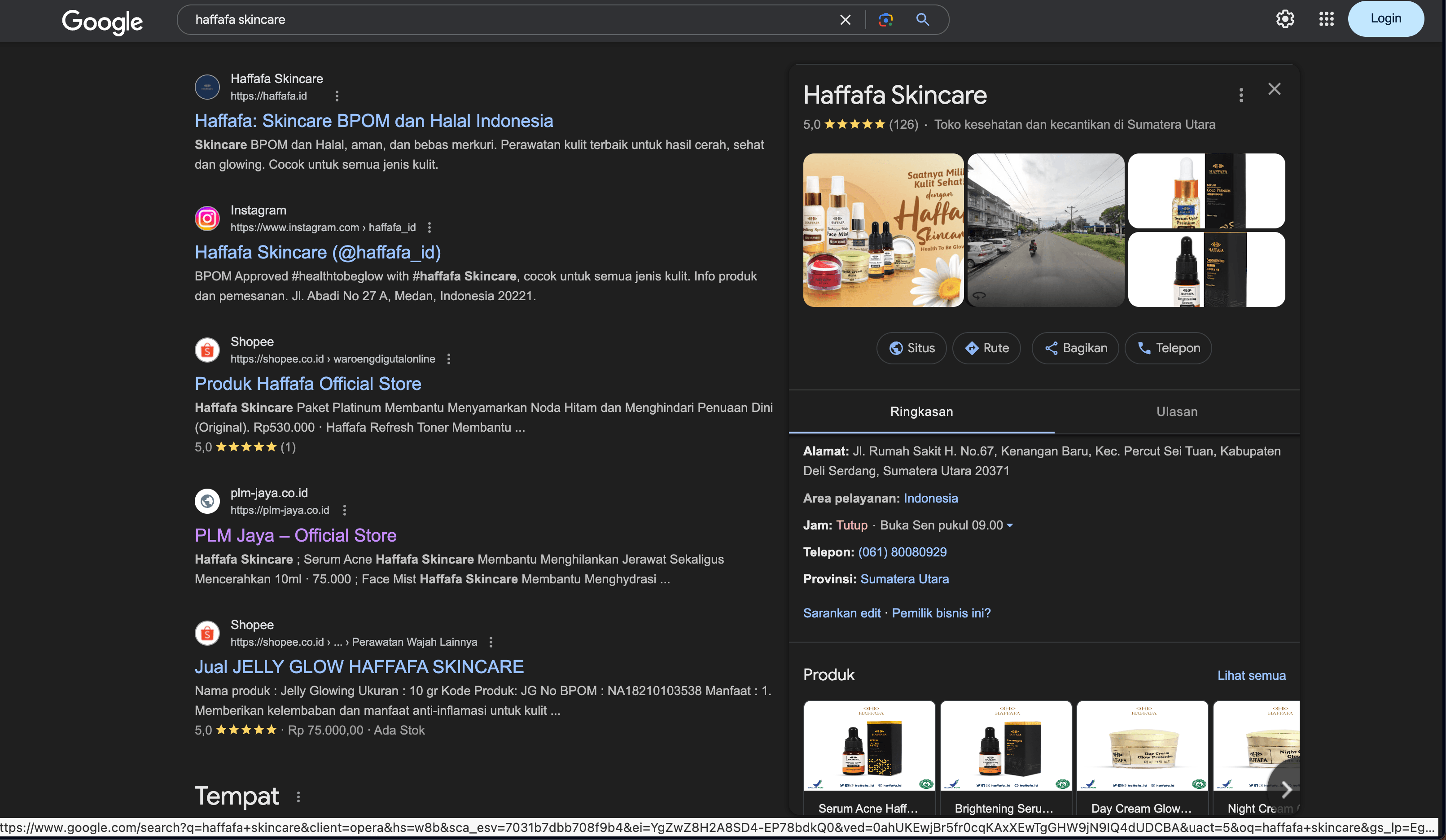The height and width of the screenshot is (840, 1446).
Task: Open knowledge panel more options icon
Action: (x=1241, y=95)
